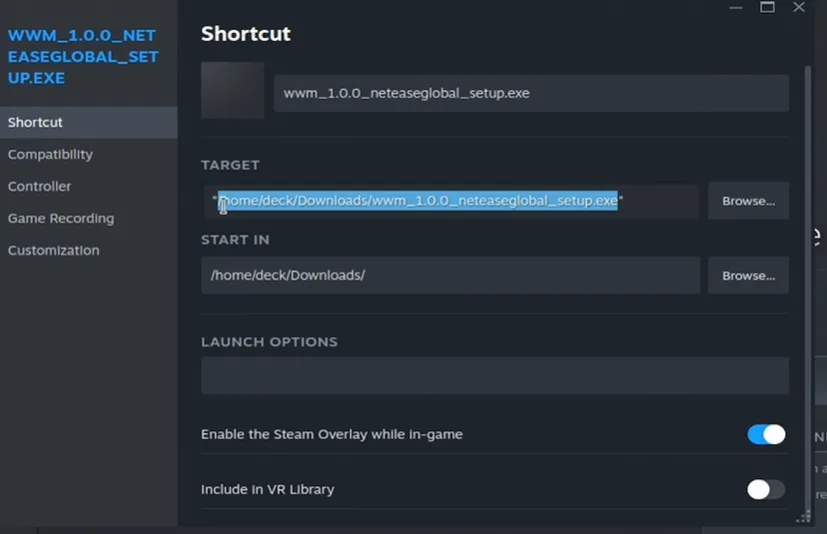The width and height of the screenshot is (827, 534).
Task: Click the window resize grip in the corner
Action: pyautogui.click(x=802, y=516)
